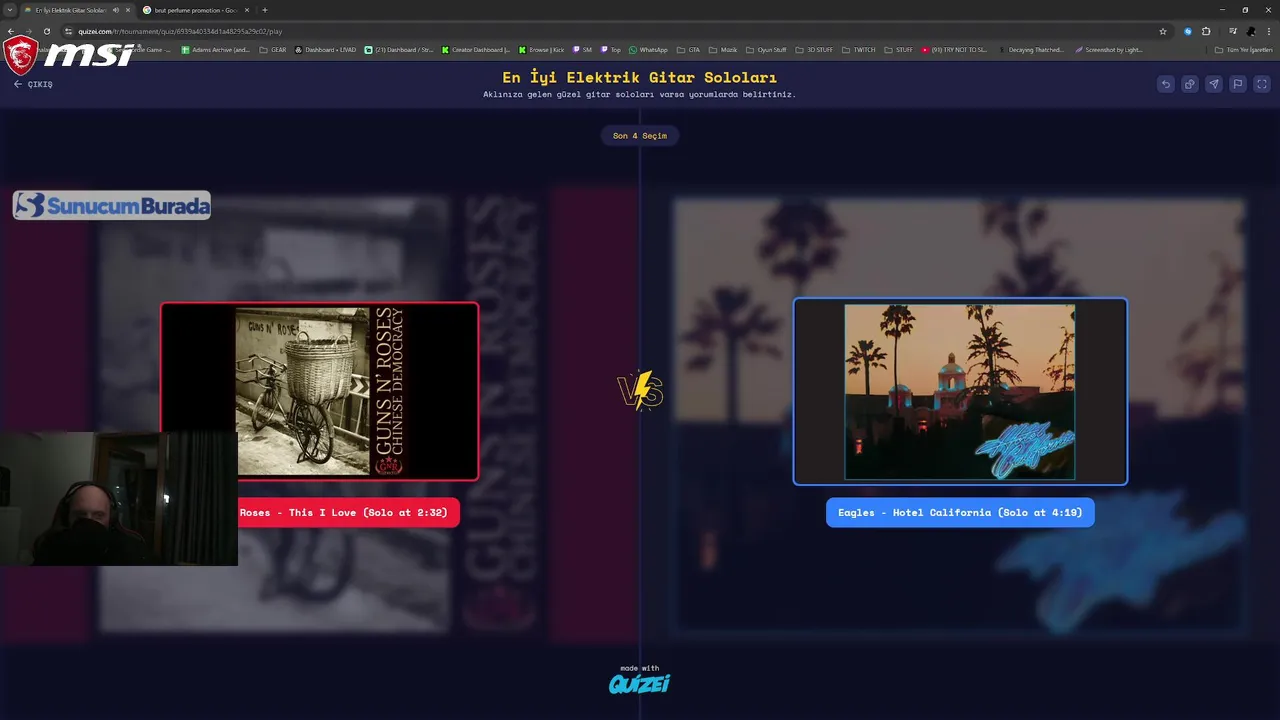Open the Top Twitch bookmark

click(610, 49)
